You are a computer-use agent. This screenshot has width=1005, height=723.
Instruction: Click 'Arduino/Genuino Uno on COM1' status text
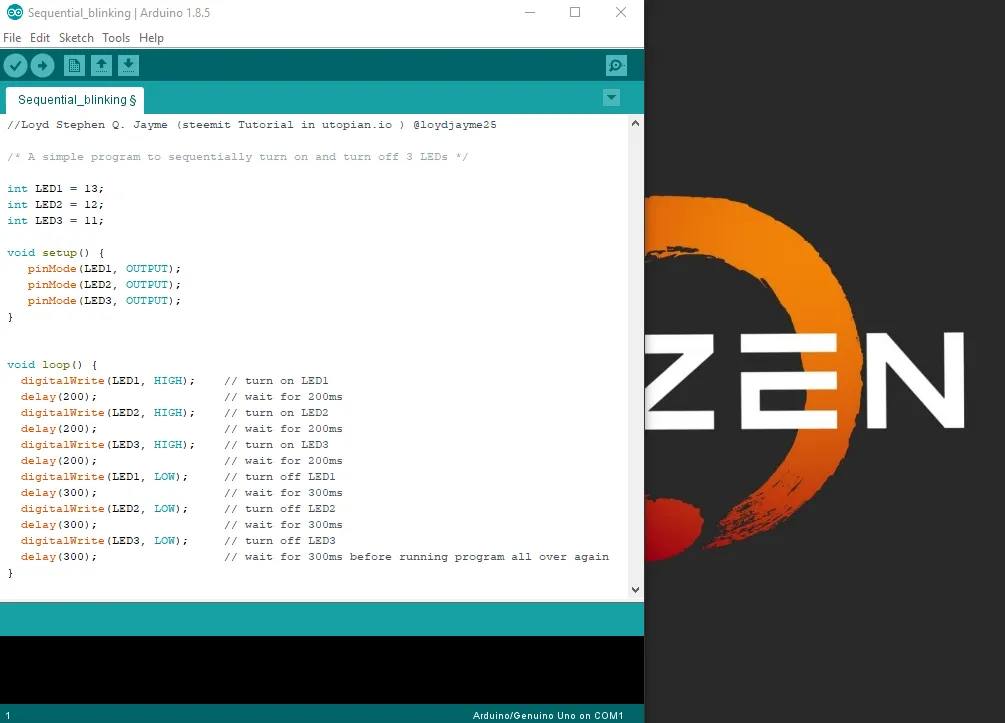coord(548,715)
